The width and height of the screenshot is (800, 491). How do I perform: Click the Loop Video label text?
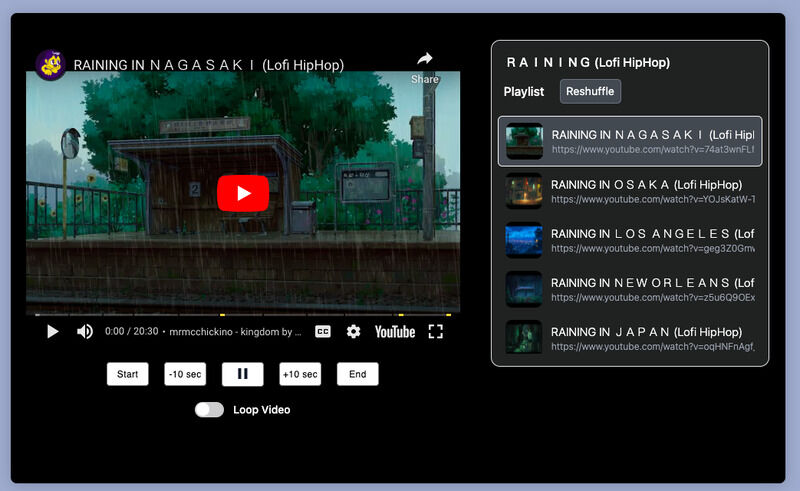click(x=262, y=410)
